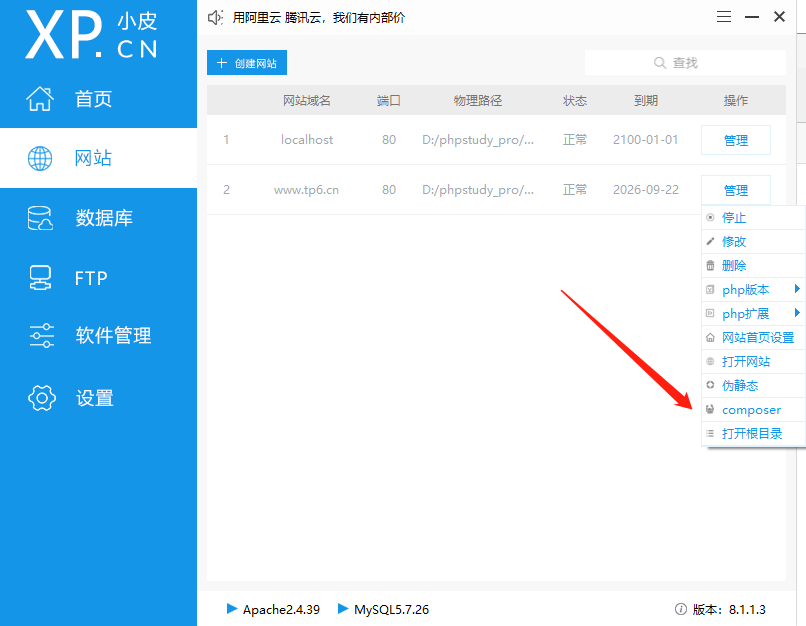The width and height of the screenshot is (806, 626).
Task: Click the 2026-09-22 expiry cell
Action: coord(646,190)
